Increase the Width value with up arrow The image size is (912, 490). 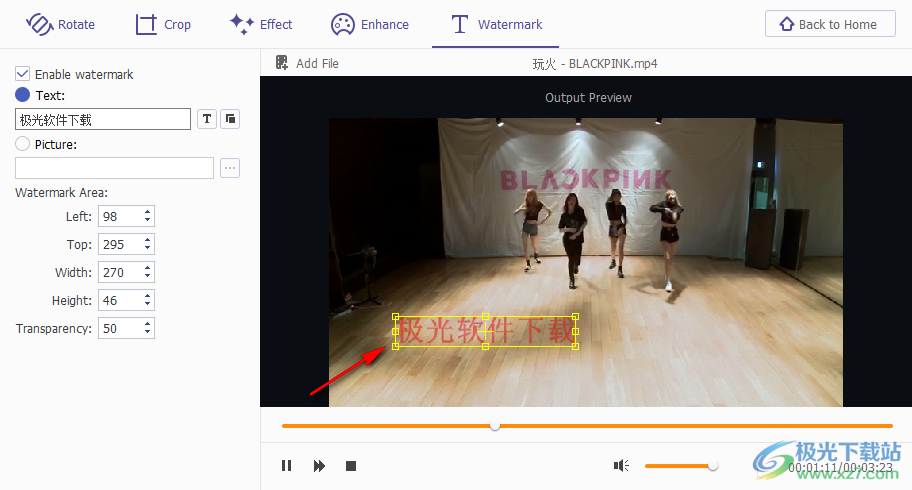pyautogui.click(x=148, y=268)
